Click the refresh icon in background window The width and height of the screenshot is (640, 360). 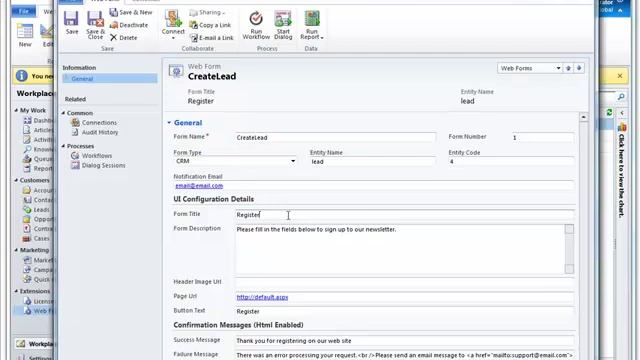pyautogui.click(x=609, y=113)
